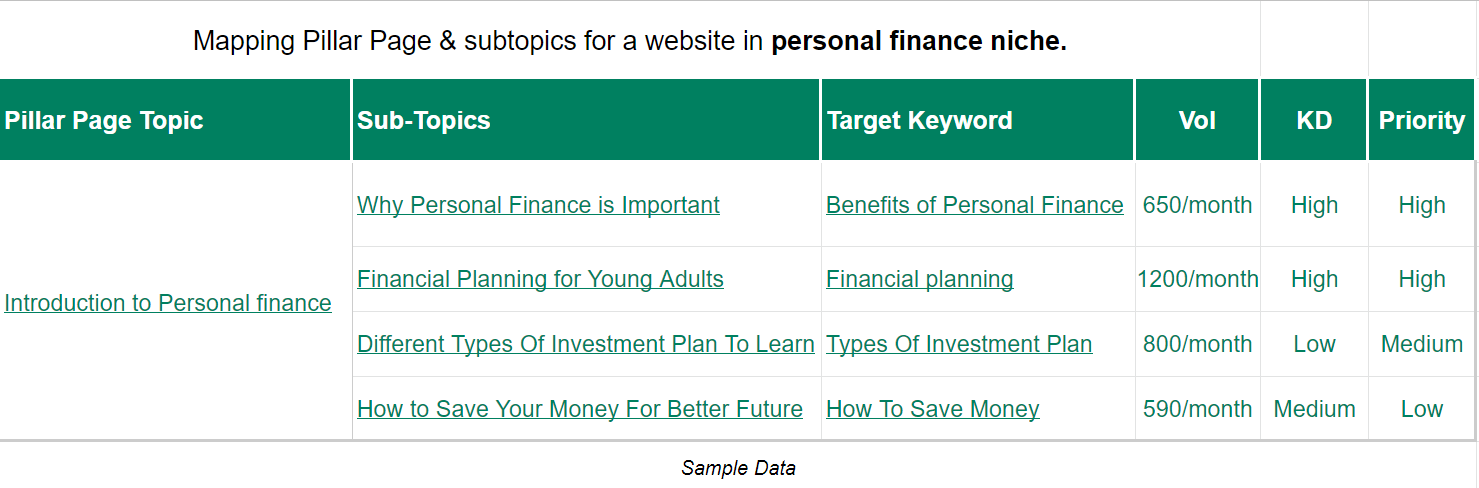Click the KD column header
This screenshot has height=488, width=1479.
click(x=1314, y=120)
